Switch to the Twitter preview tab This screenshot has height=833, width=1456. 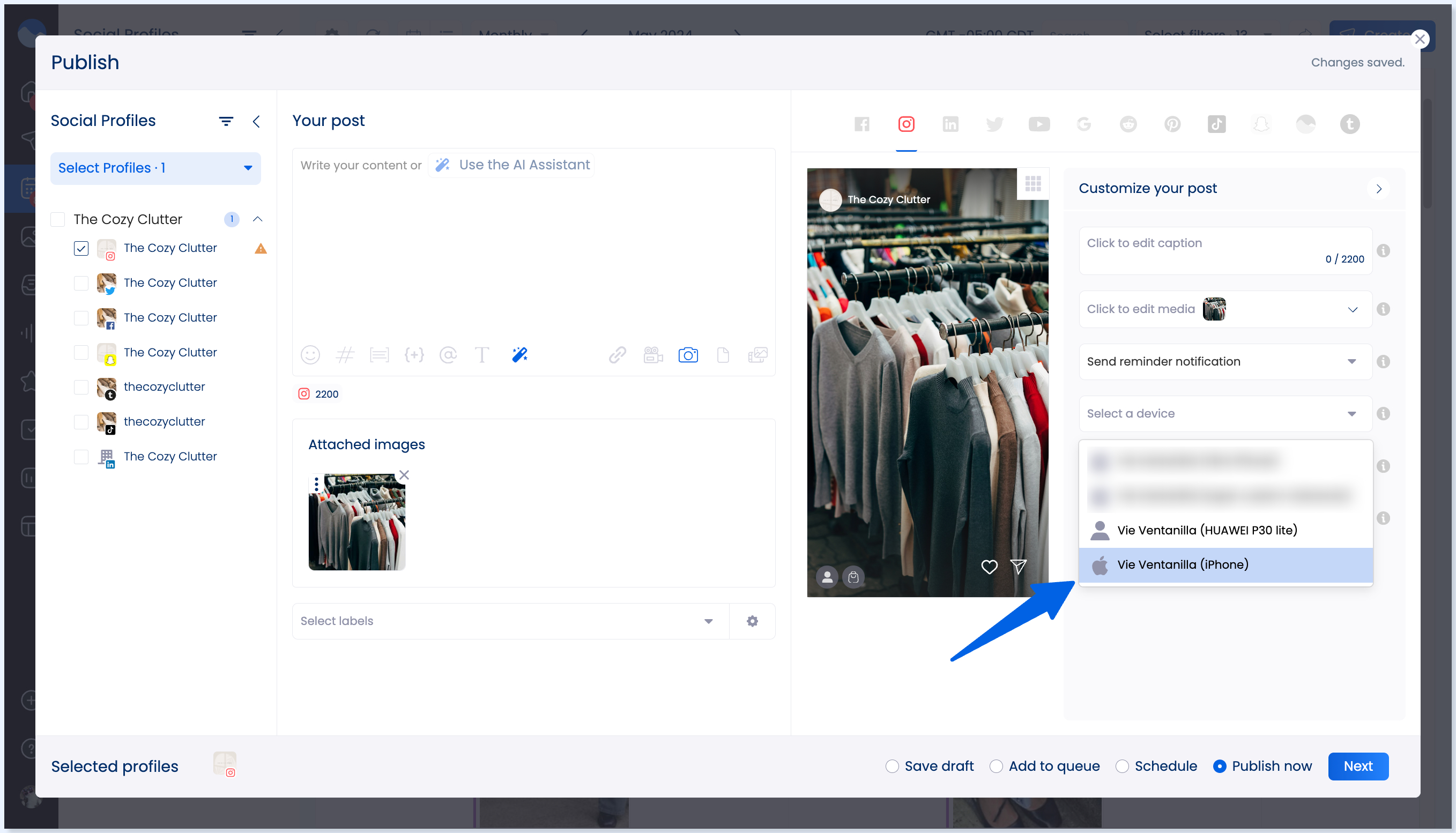[994, 124]
